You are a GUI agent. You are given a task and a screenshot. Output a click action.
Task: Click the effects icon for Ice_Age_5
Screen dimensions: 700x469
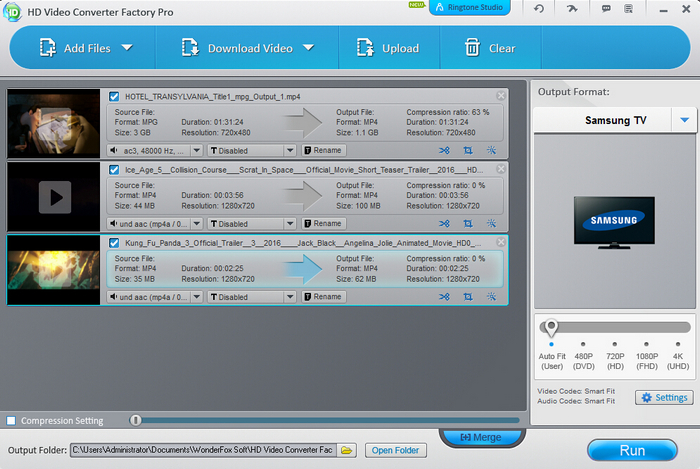point(492,224)
